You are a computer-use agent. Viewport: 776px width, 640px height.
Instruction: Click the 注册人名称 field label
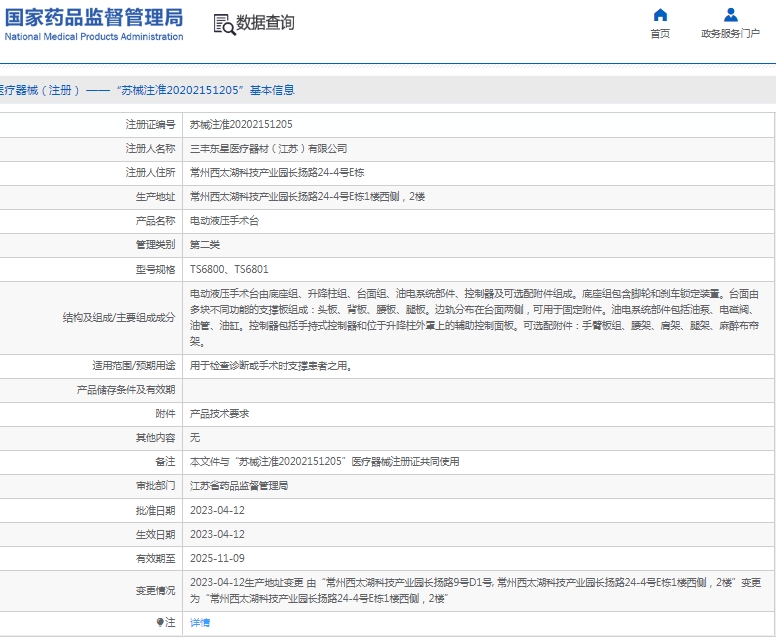[x=150, y=148]
